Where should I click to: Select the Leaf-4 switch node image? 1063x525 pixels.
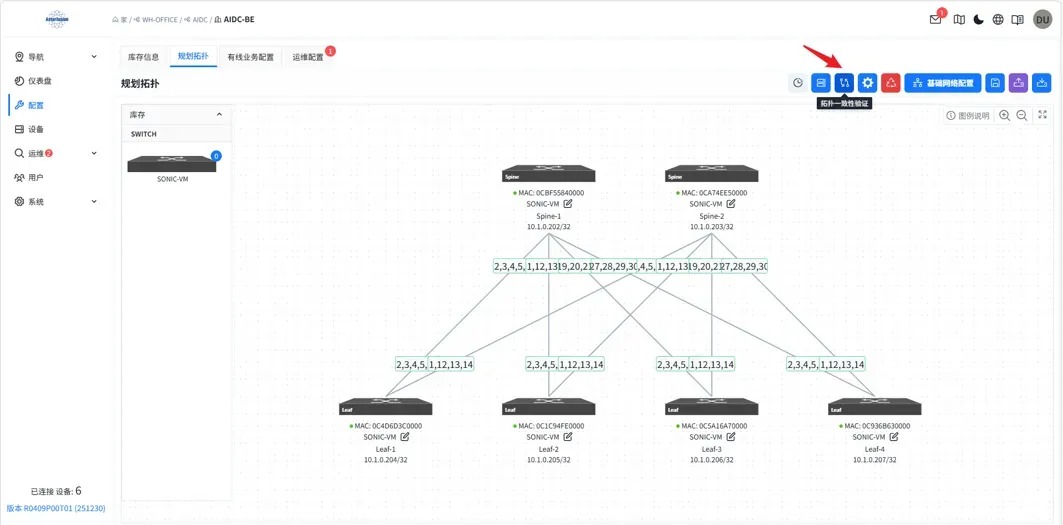tap(875, 407)
